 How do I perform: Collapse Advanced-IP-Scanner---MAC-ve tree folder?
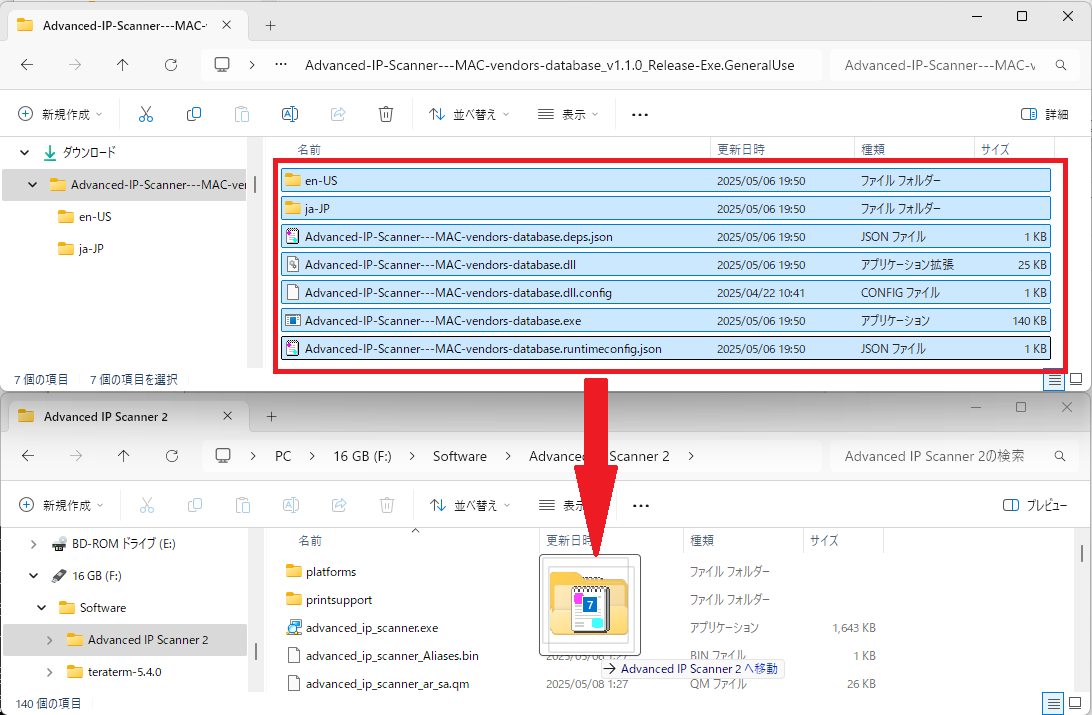32,184
